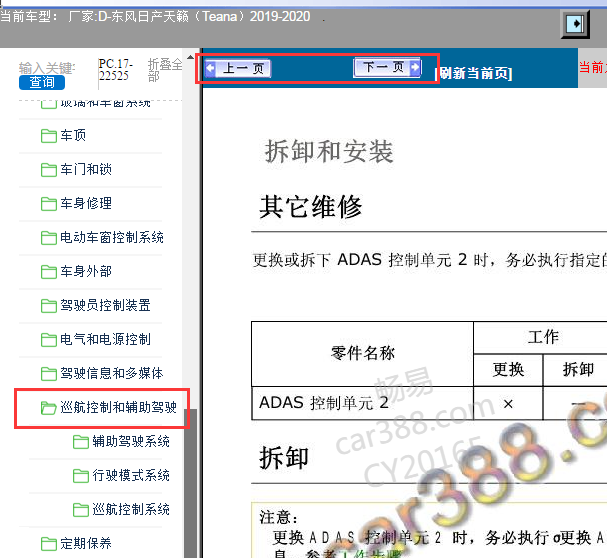Expand 驾驶信息和多媒体 category
Screen dimensions: 607x558
pyautogui.click(x=112, y=373)
